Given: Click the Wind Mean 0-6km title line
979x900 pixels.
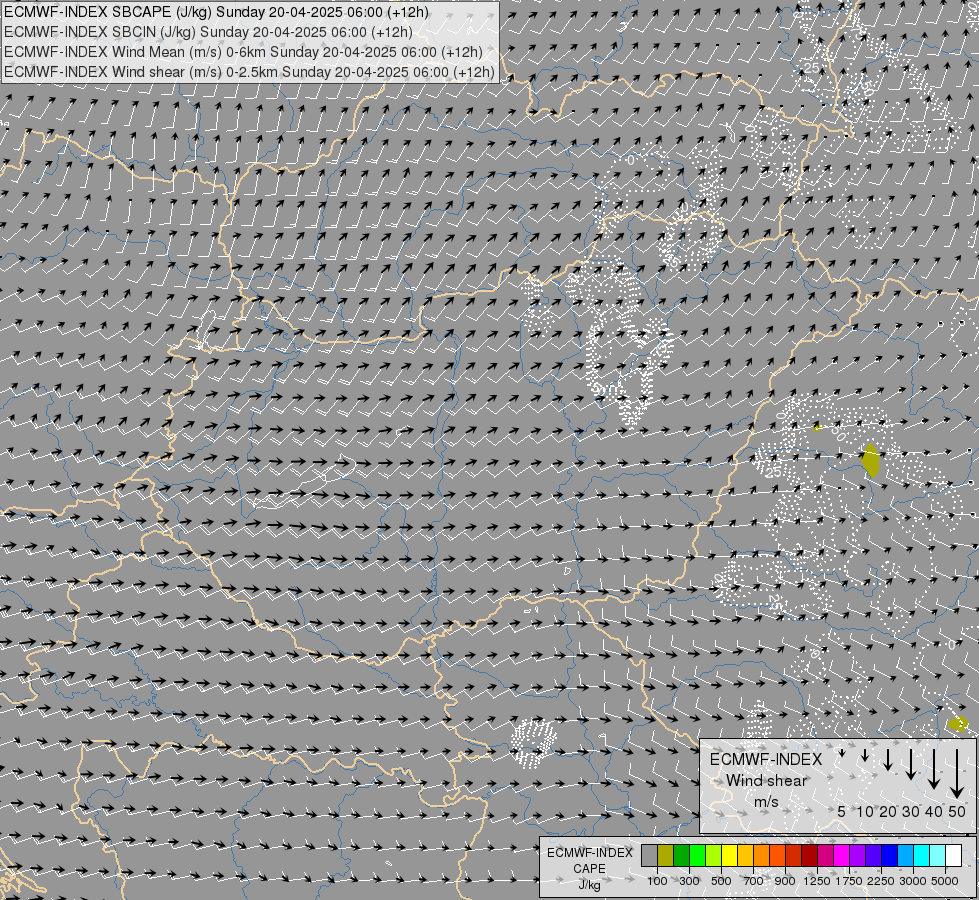Looking at the screenshot, I should (x=244, y=52).
